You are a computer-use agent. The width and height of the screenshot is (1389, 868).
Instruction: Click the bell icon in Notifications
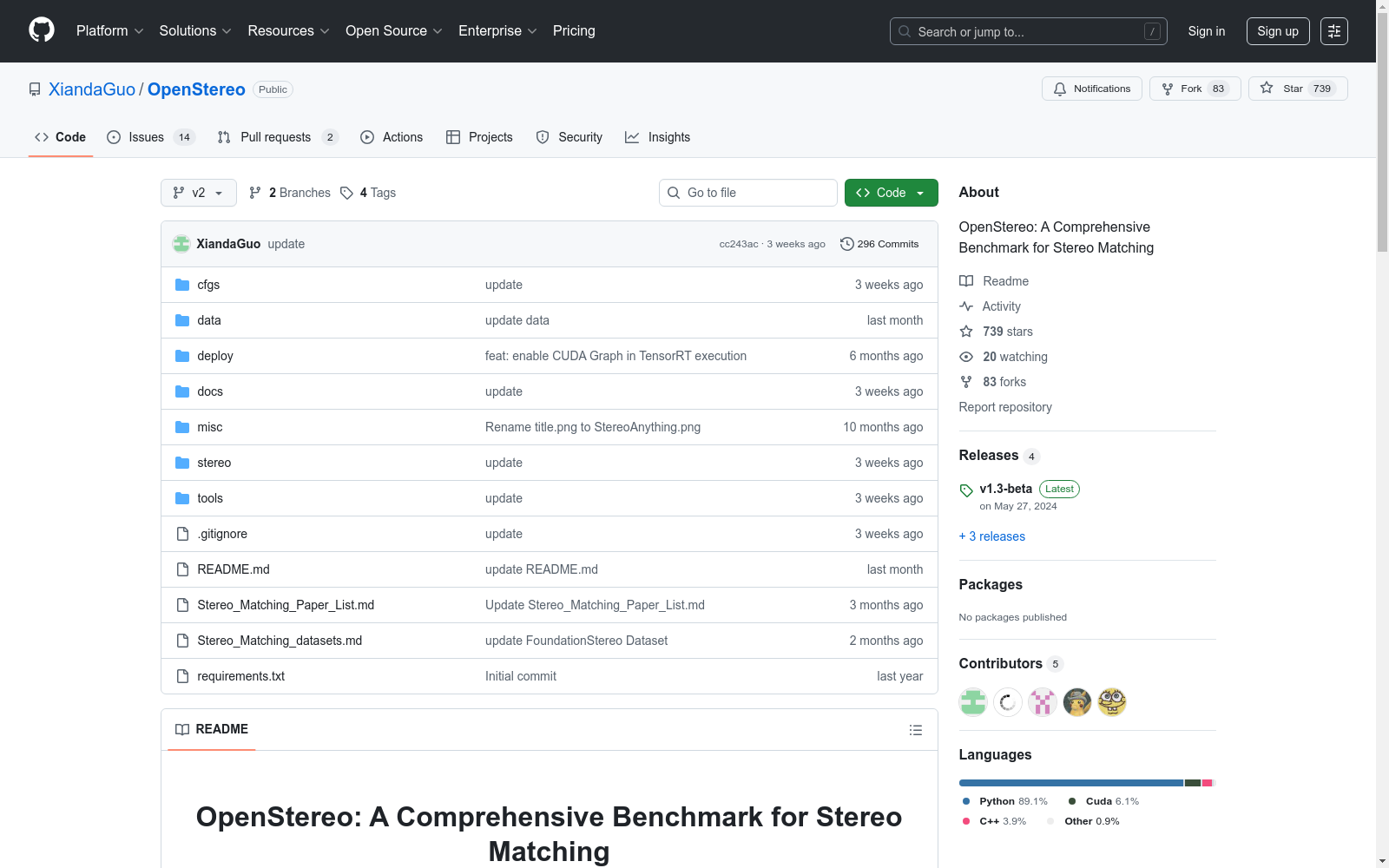point(1060,89)
